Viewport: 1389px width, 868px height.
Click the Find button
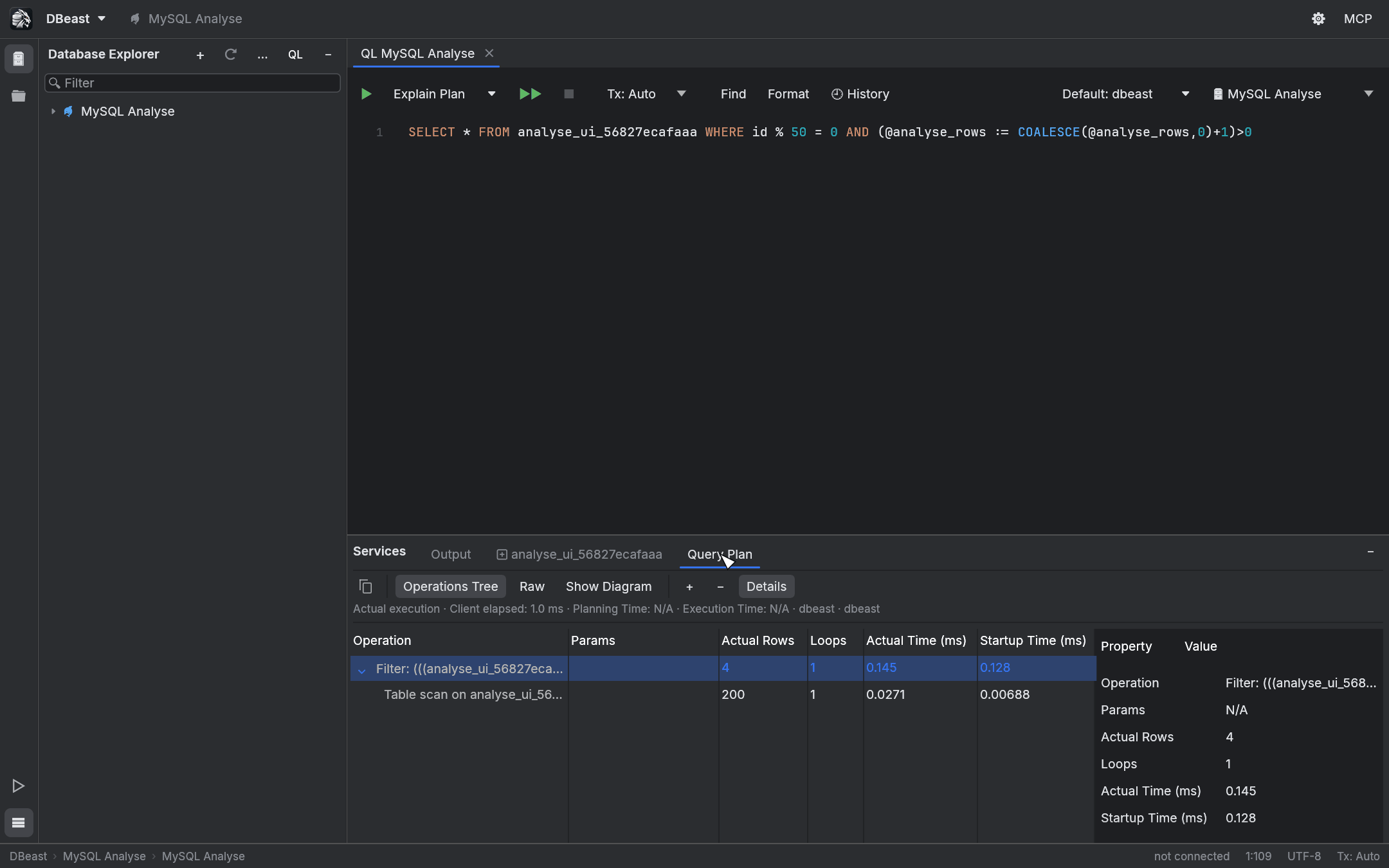pos(733,94)
